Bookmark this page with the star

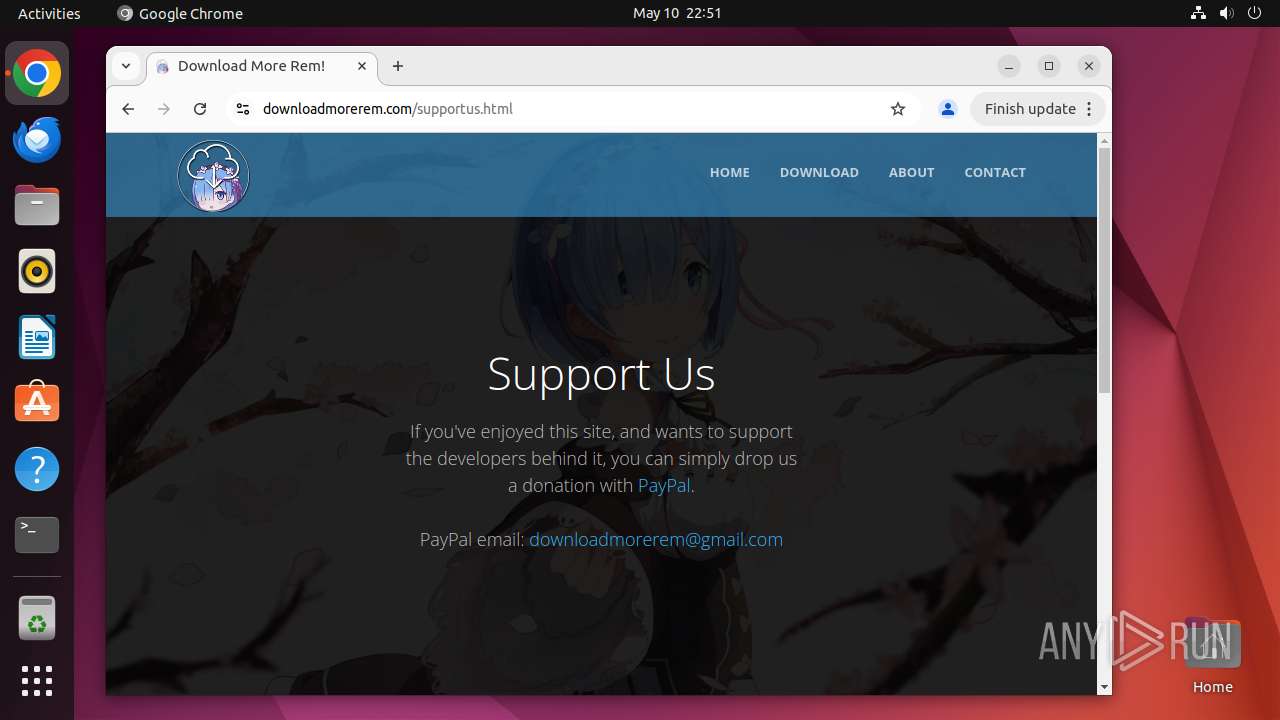(898, 109)
